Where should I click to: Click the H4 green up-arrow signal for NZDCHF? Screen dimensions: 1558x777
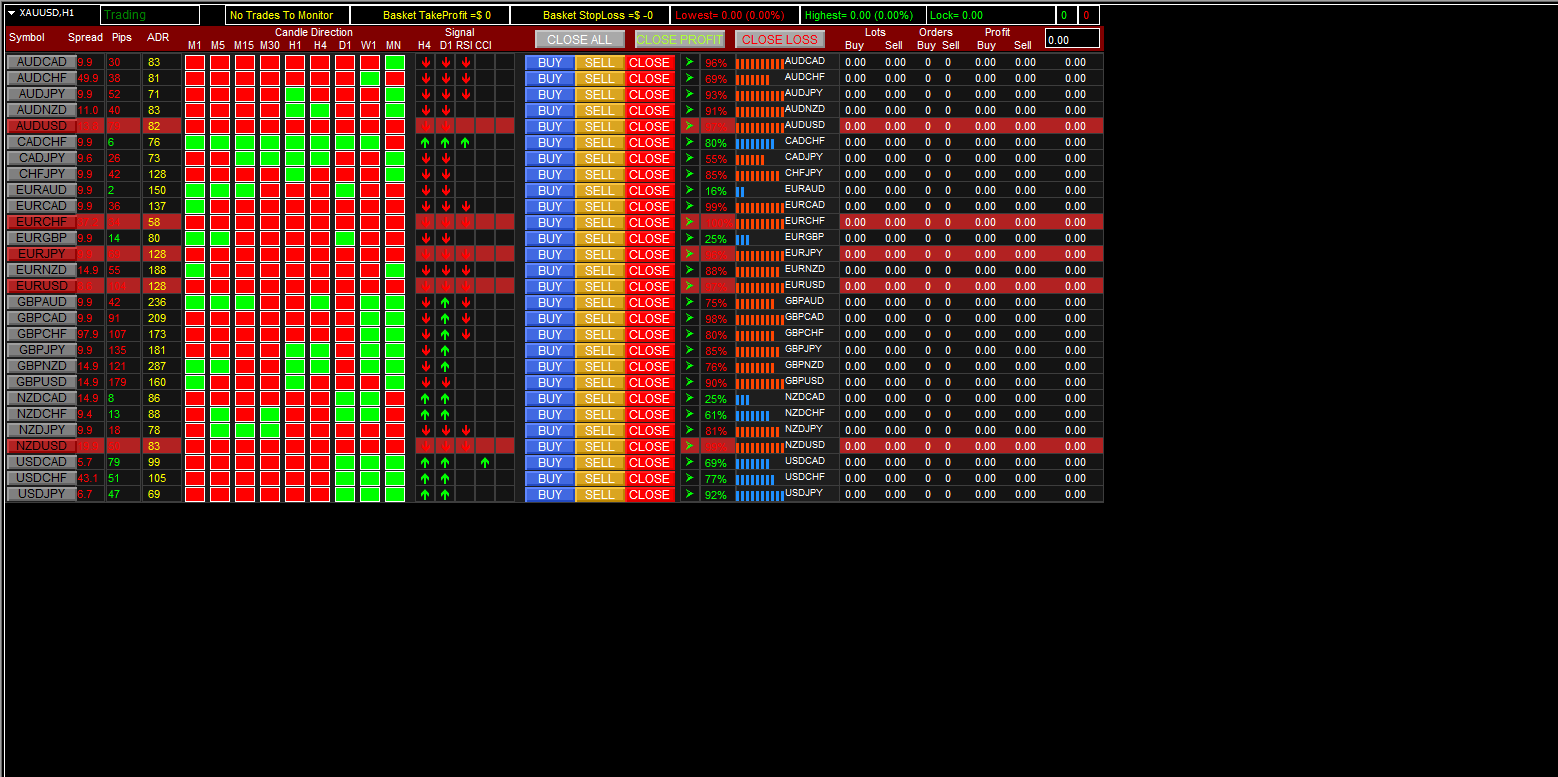coord(425,414)
